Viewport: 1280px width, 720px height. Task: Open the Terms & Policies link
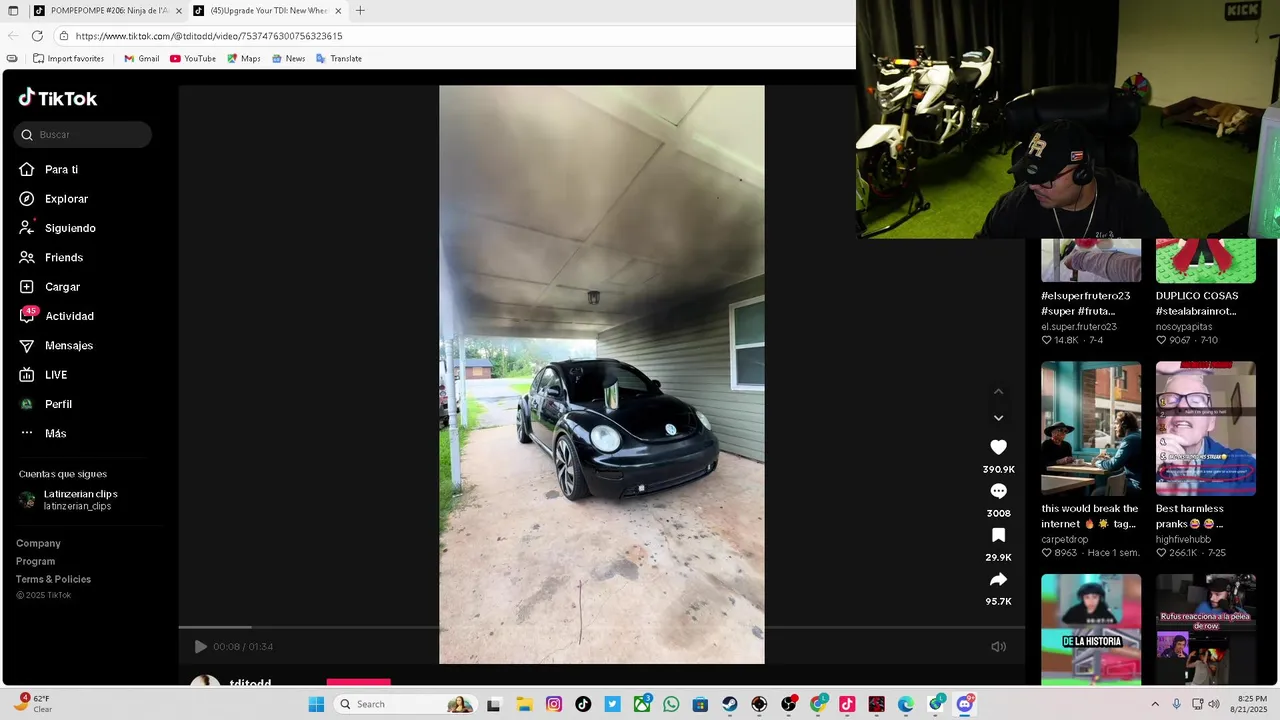pyautogui.click(x=53, y=579)
